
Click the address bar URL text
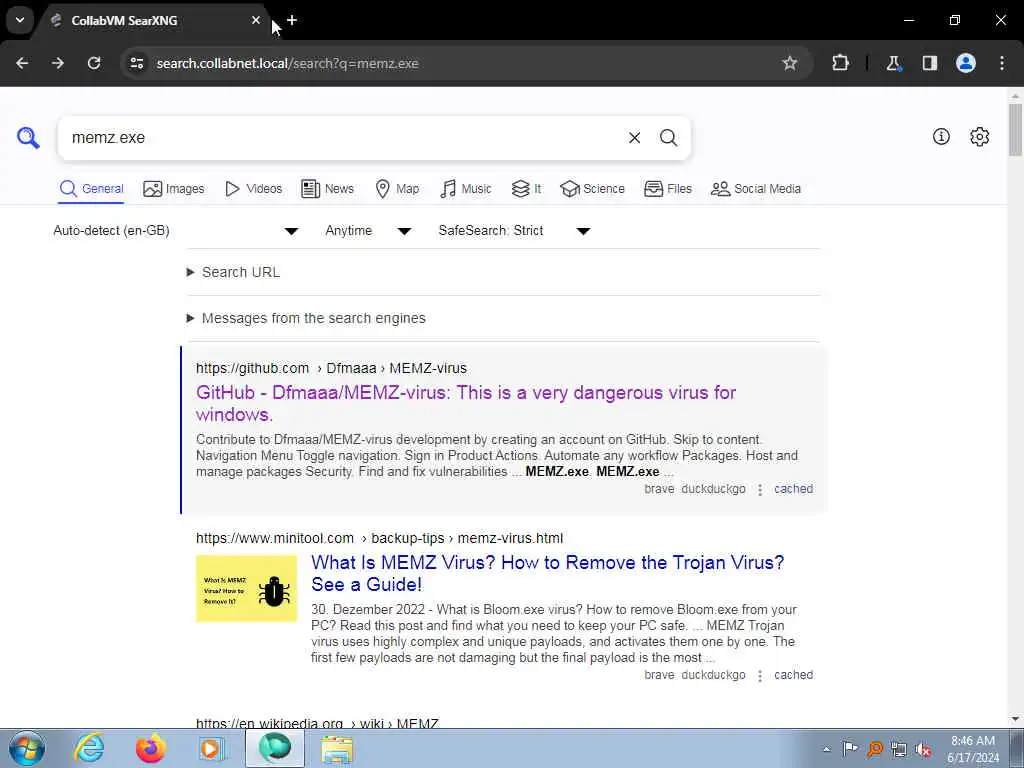tap(287, 63)
